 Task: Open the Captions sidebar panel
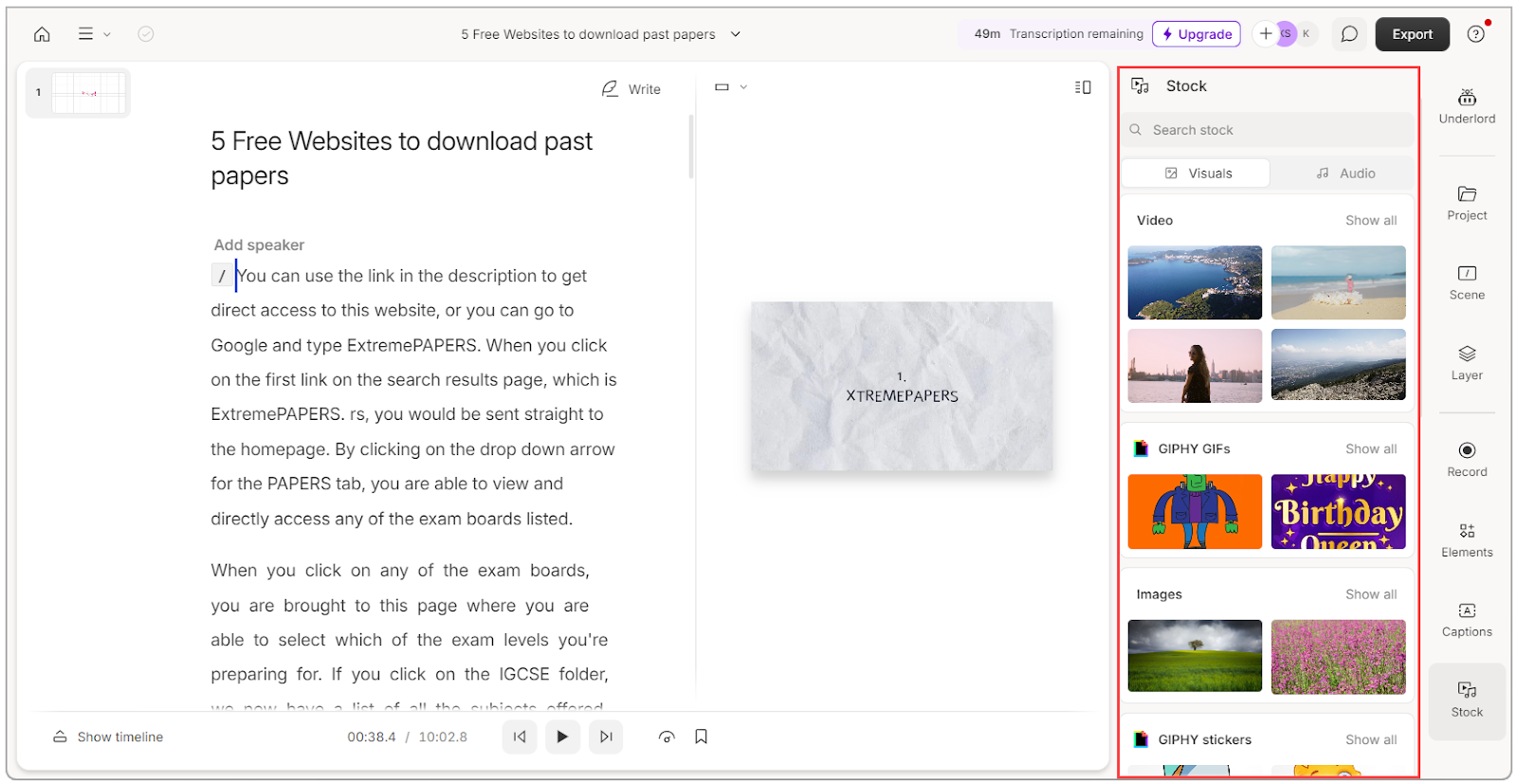pos(1467,619)
